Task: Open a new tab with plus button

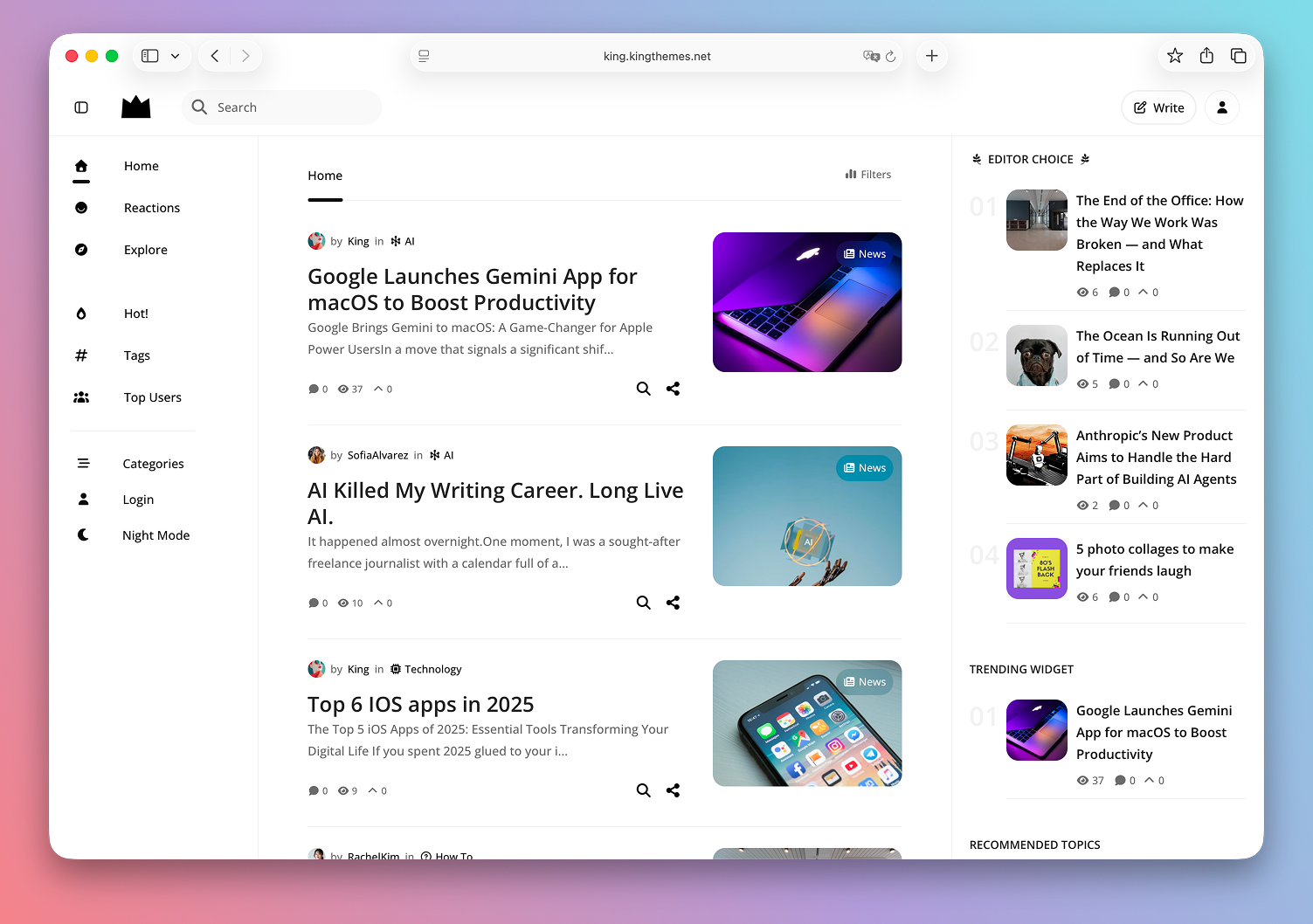Action: coord(932,56)
